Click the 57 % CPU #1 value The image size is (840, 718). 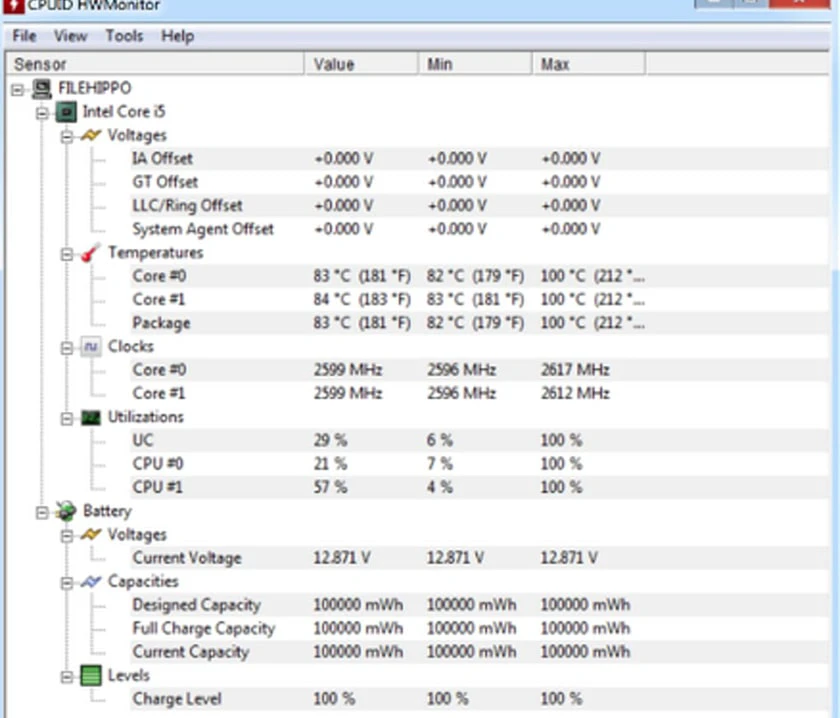pos(330,488)
